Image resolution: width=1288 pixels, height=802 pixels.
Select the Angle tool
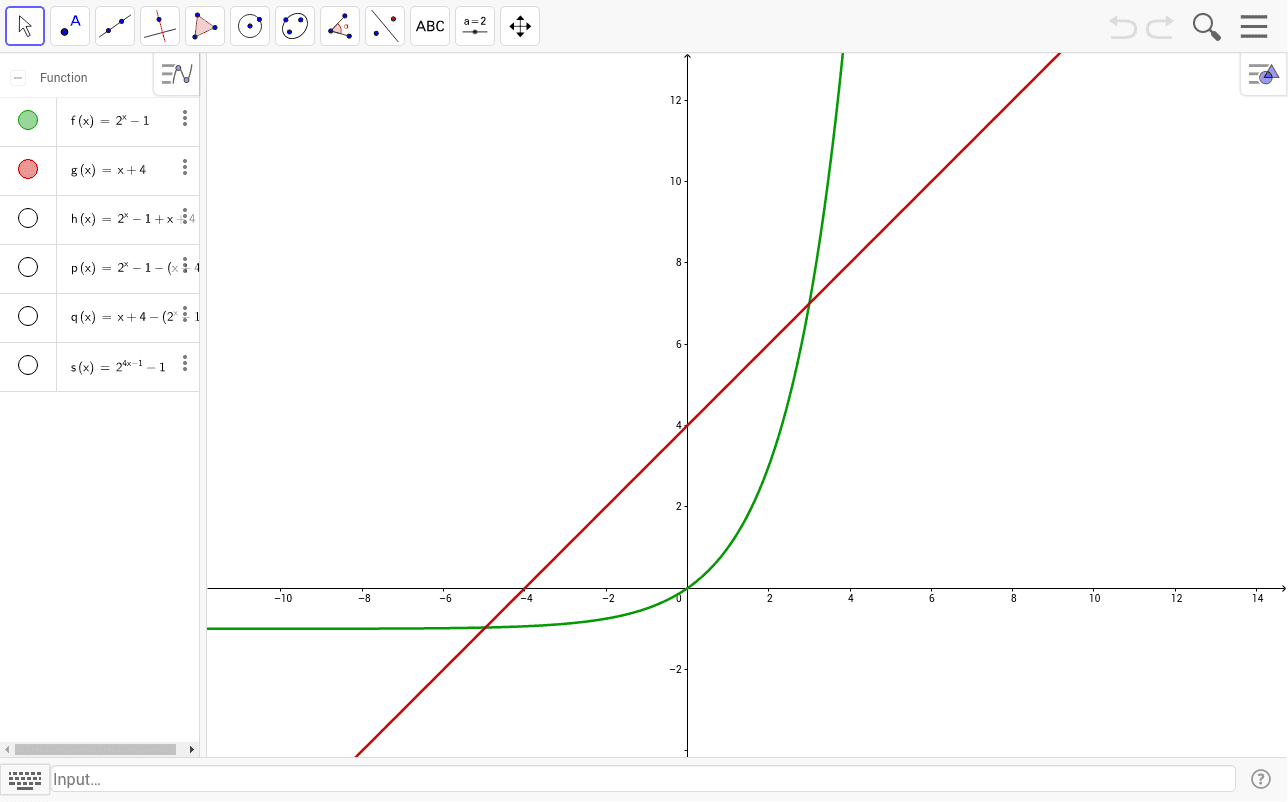[x=340, y=26]
